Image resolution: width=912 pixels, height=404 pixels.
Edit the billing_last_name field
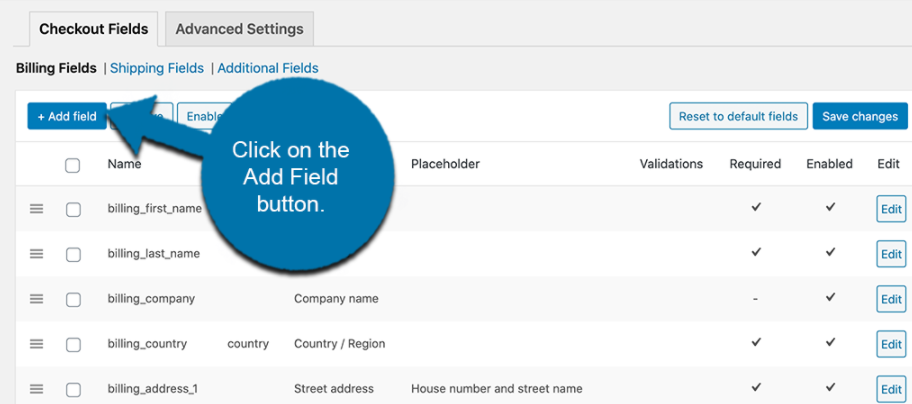point(890,254)
